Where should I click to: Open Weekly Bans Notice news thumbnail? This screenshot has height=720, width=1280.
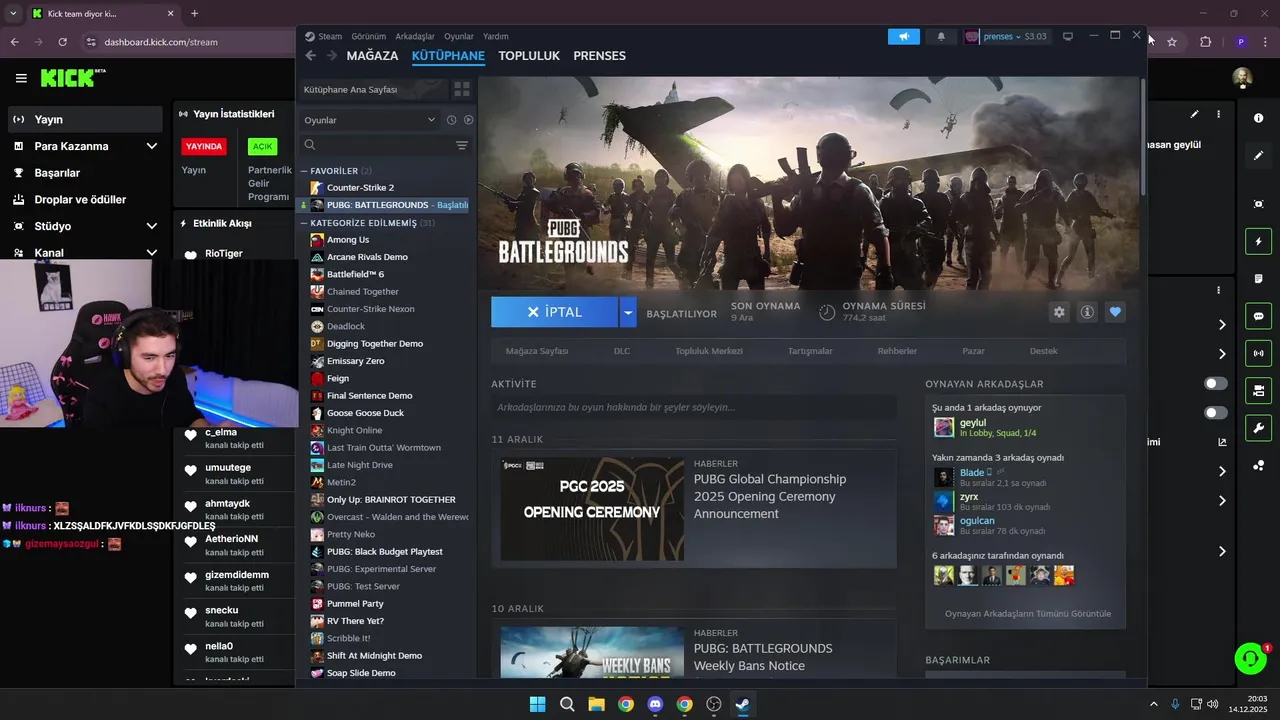point(592,652)
